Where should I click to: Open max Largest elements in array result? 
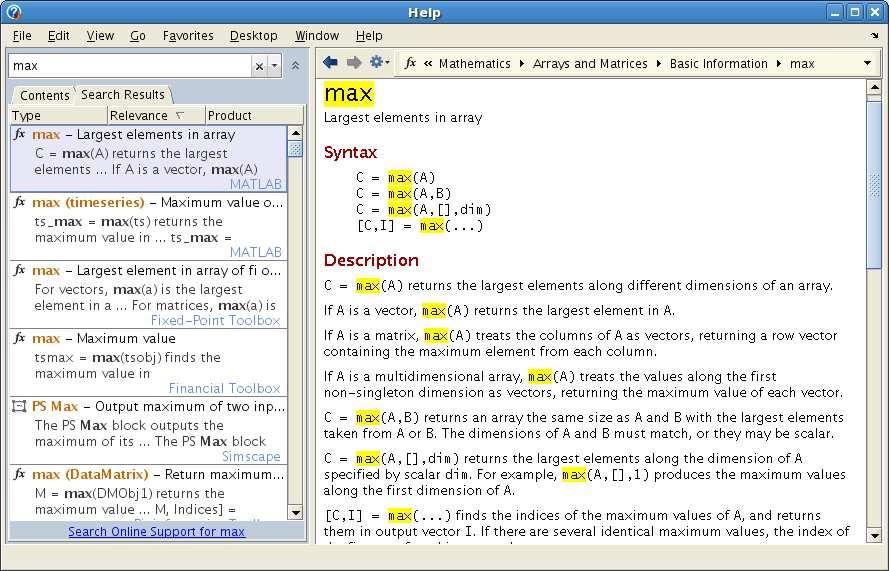[149, 159]
